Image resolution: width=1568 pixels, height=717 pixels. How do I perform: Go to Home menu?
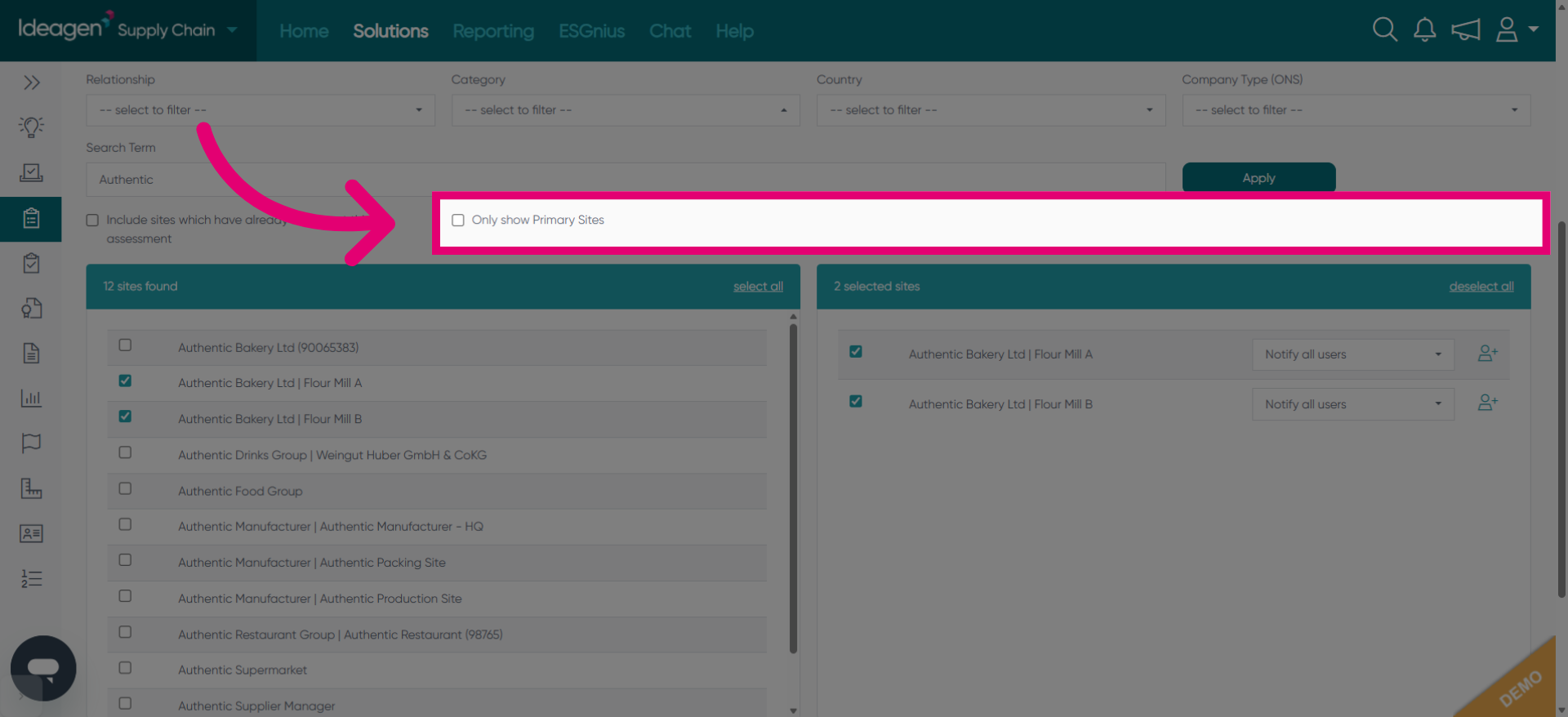coord(304,31)
